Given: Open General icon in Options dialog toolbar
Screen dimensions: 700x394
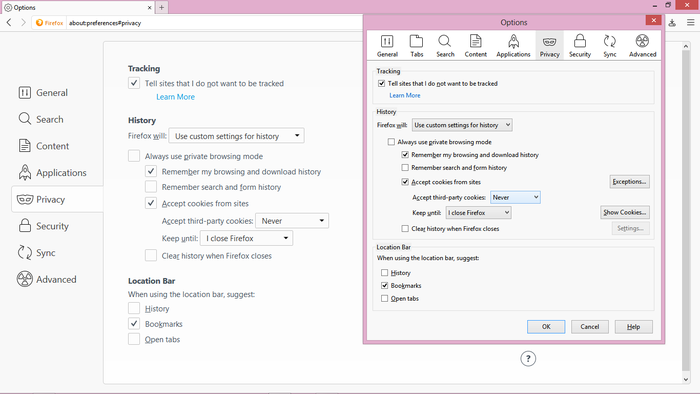Looking at the screenshot, I should click(387, 46).
